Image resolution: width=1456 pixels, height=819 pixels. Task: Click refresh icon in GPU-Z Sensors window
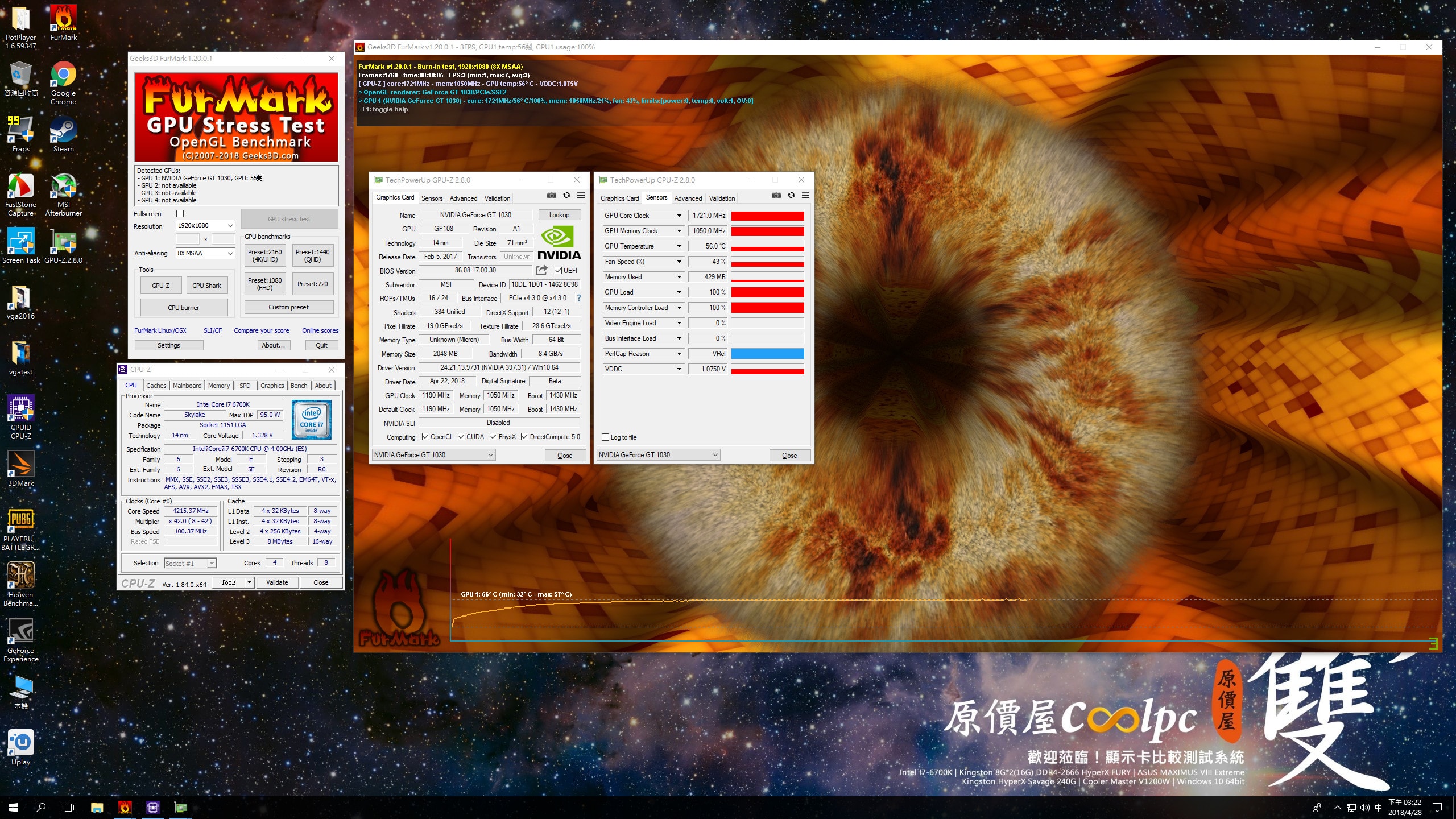point(791,195)
